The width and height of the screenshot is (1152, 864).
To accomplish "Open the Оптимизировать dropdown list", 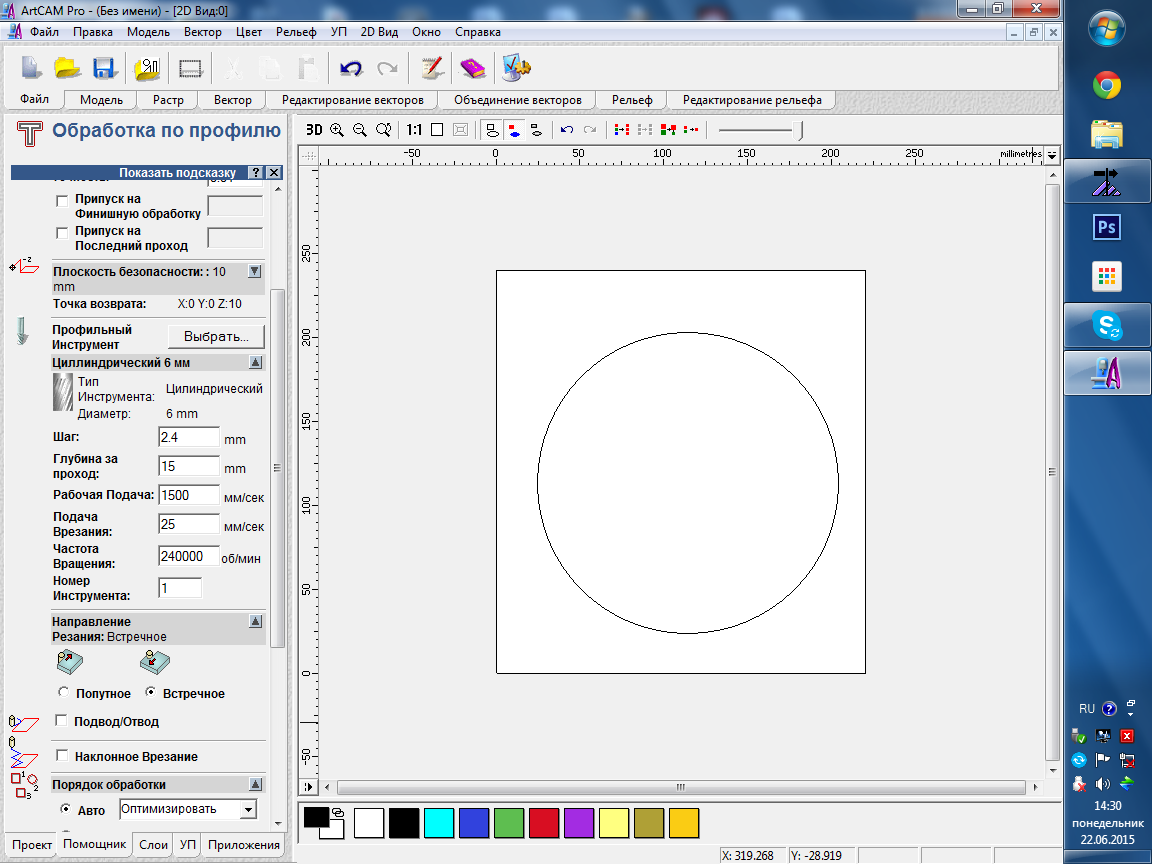I will coord(248,809).
